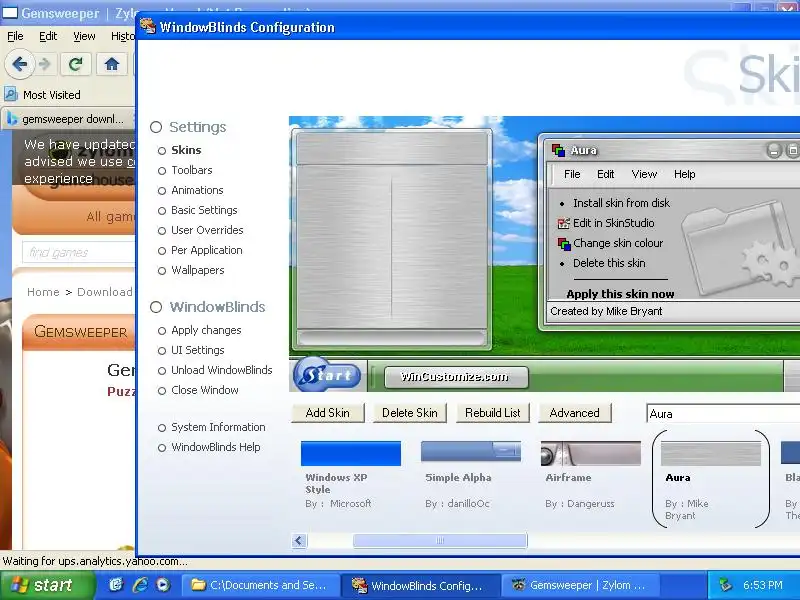This screenshot has height=600, width=800.
Task: Go to the browser Home icon
Action: [112, 64]
